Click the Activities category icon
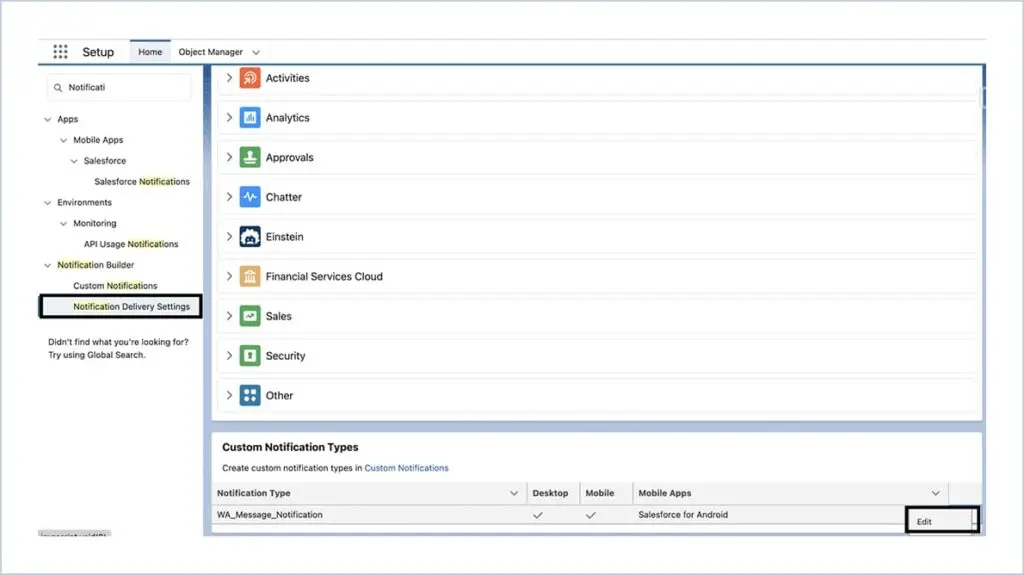1024x575 pixels. click(249, 78)
